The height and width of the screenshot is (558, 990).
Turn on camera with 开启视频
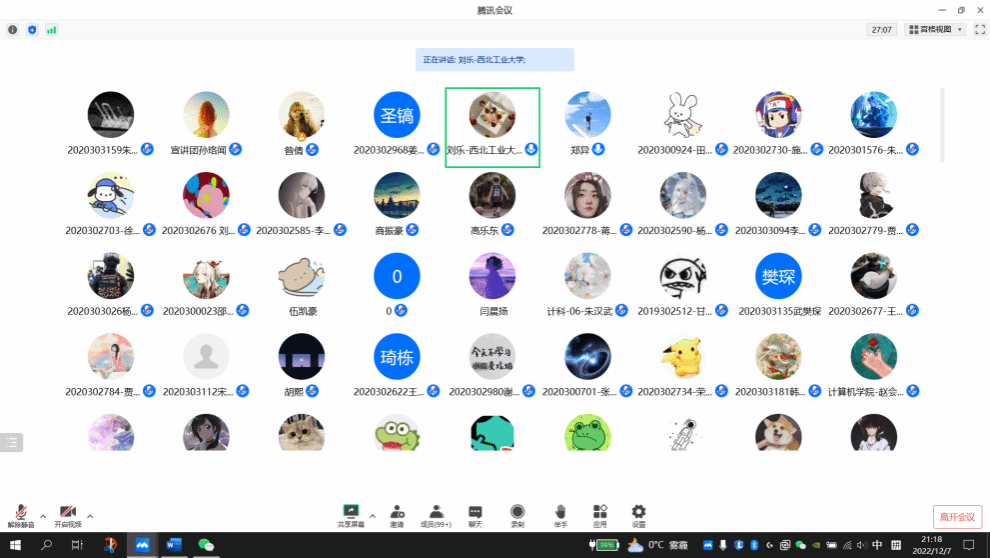(67, 514)
